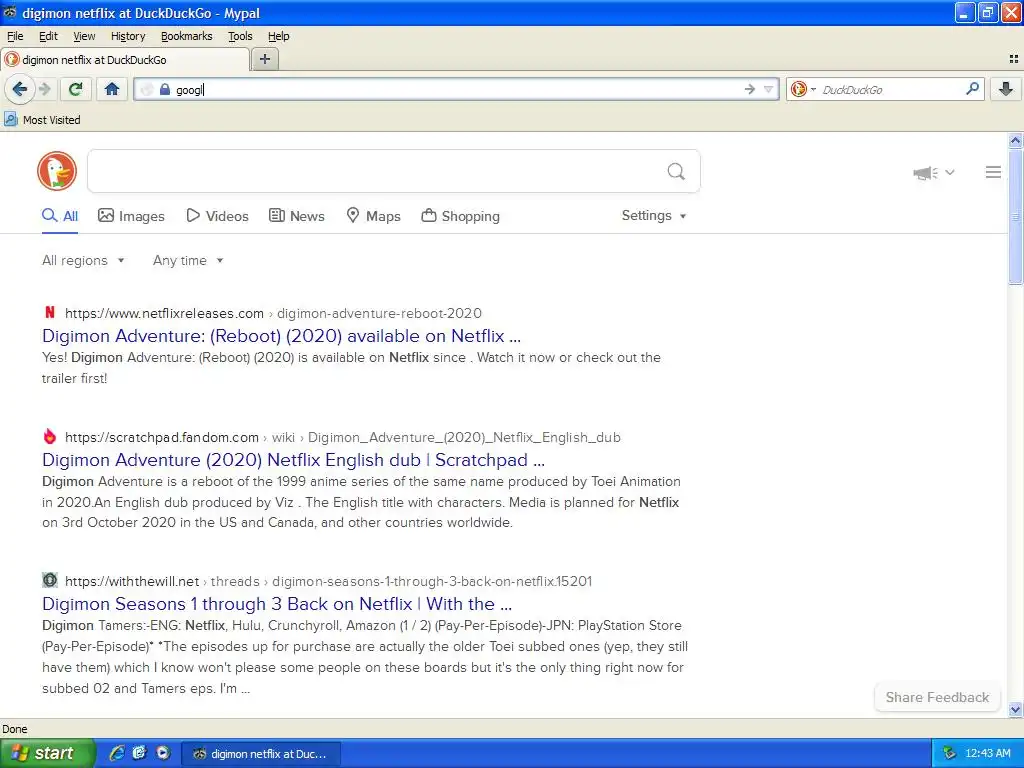Click the magnifier in the browser search box

tap(972, 88)
